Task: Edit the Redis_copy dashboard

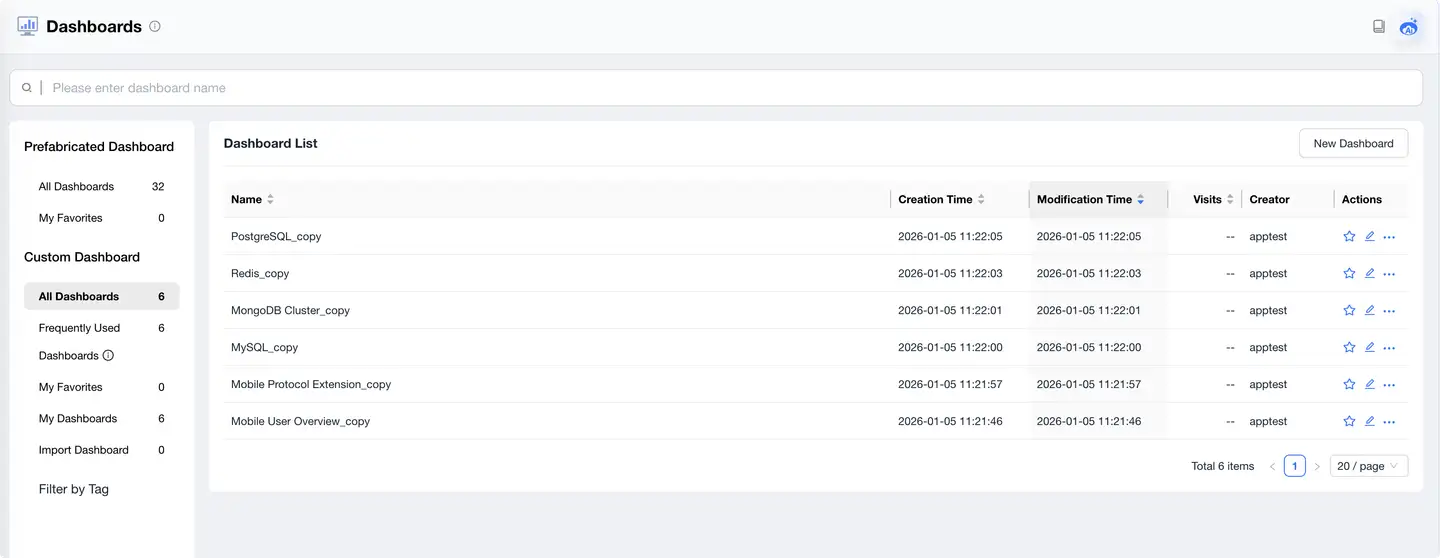Action: [x=1370, y=274]
